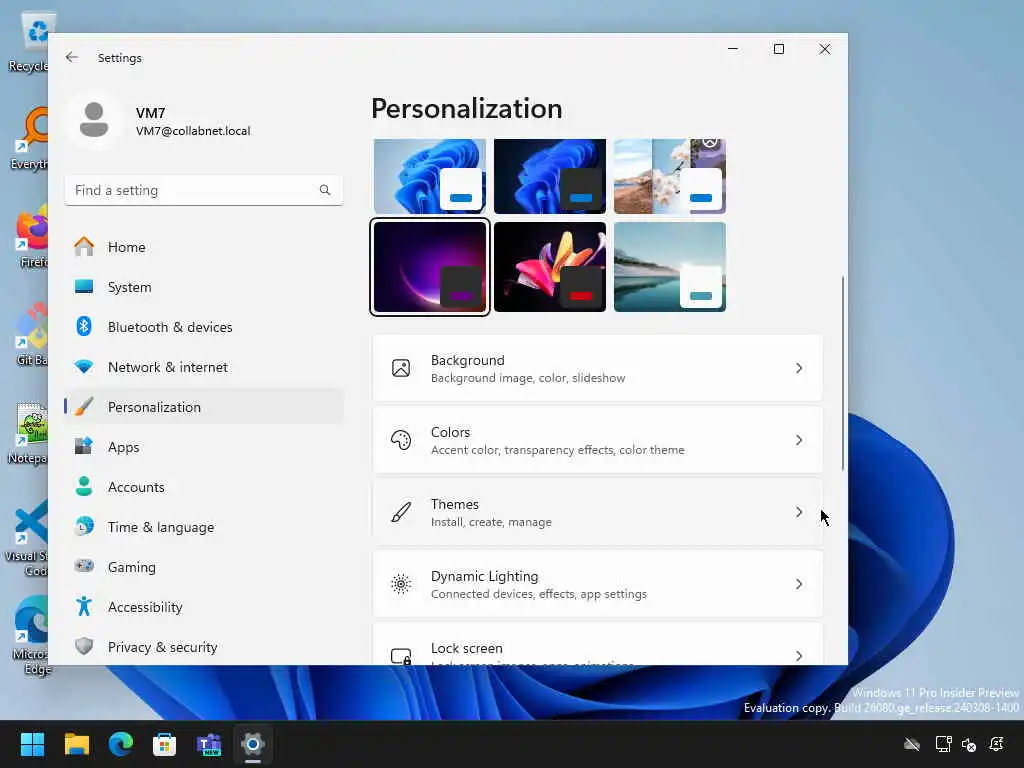The width and height of the screenshot is (1024, 768).
Task: Click the Apps icon in sidebar
Action: (84, 447)
